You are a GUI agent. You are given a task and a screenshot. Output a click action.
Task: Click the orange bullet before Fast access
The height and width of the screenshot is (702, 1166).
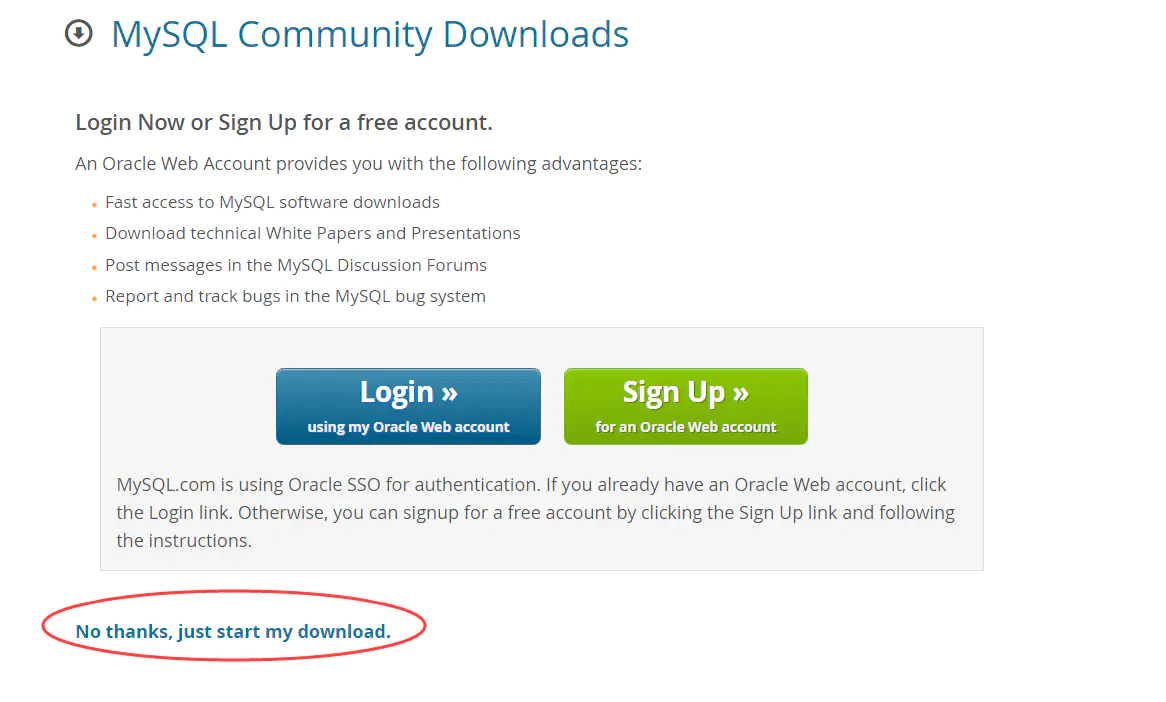pyautogui.click(x=94, y=205)
